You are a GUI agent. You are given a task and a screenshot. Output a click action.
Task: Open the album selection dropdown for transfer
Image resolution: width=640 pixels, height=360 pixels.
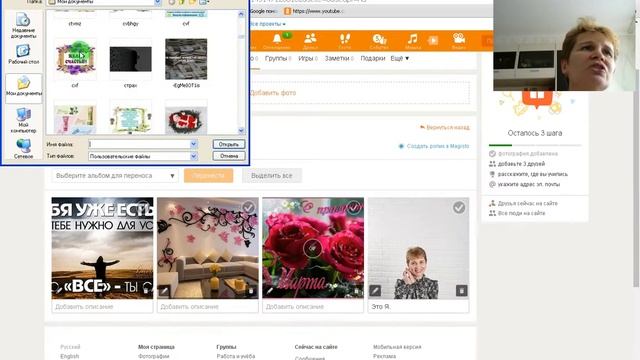pyautogui.click(x=115, y=176)
